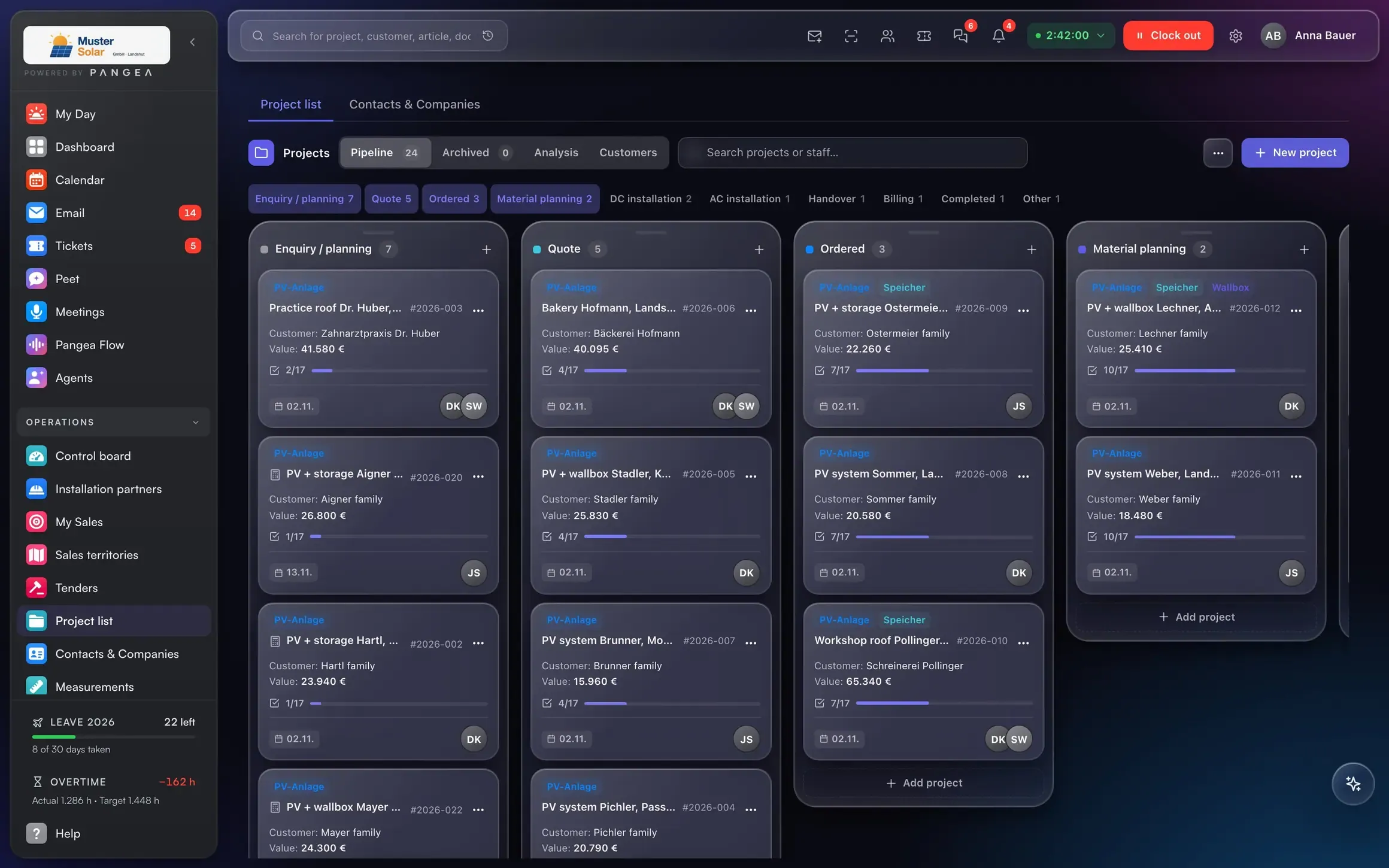Screen dimensions: 1389x868
Task: Open chat messages icon with badge 6
Action: (960, 36)
